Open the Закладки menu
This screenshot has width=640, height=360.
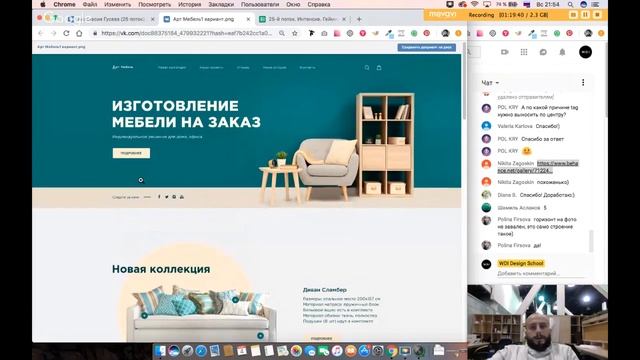(x=221, y=4)
